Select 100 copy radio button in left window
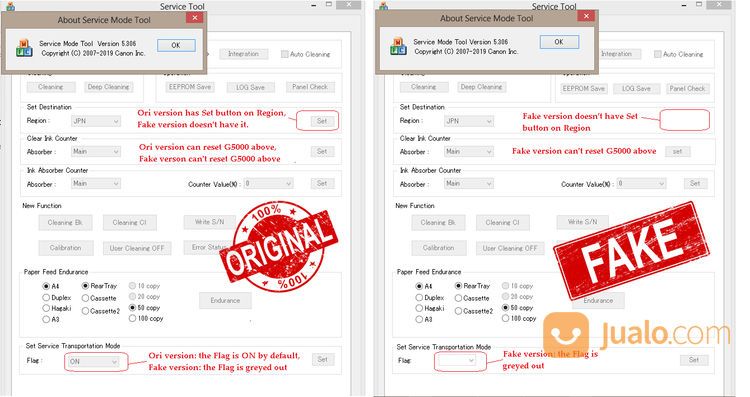 coord(132,318)
